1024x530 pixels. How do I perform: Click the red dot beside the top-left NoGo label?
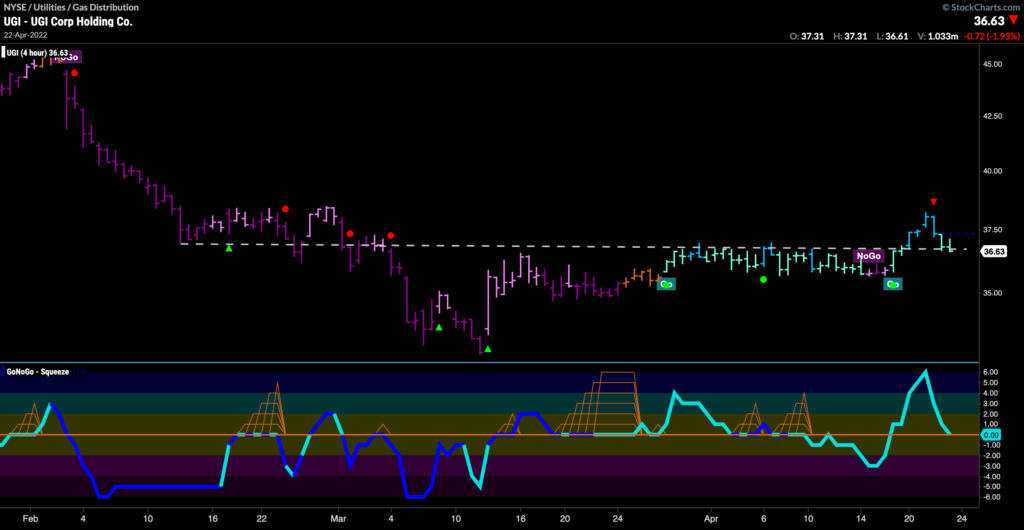pyautogui.click(x=74, y=73)
